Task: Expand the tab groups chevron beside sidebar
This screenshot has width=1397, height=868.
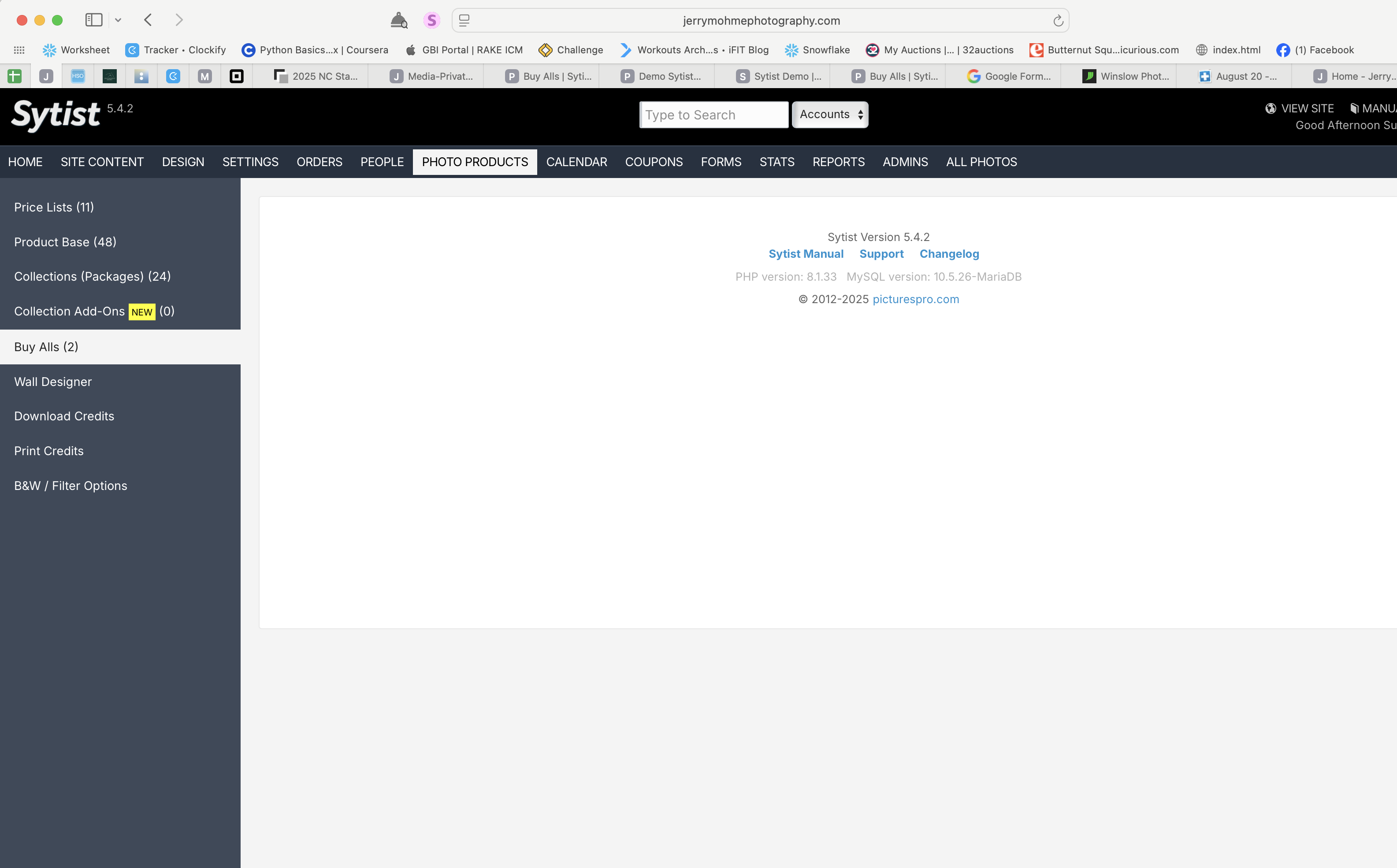Action: coord(118,20)
